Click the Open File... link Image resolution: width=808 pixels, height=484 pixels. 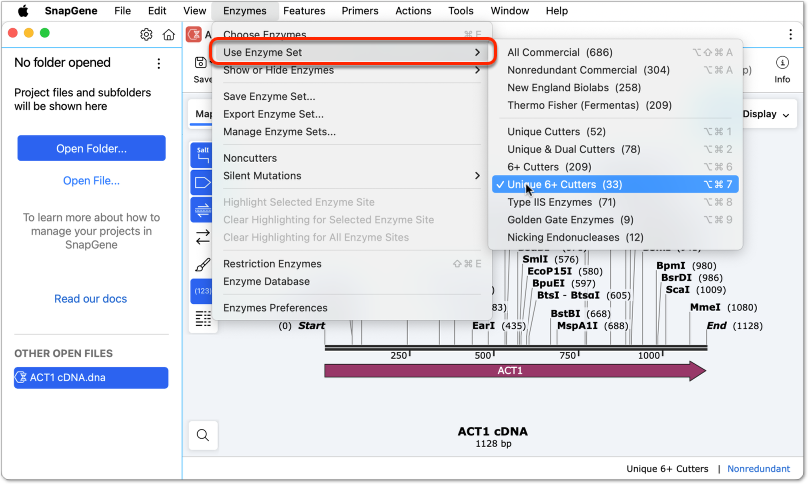91,181
